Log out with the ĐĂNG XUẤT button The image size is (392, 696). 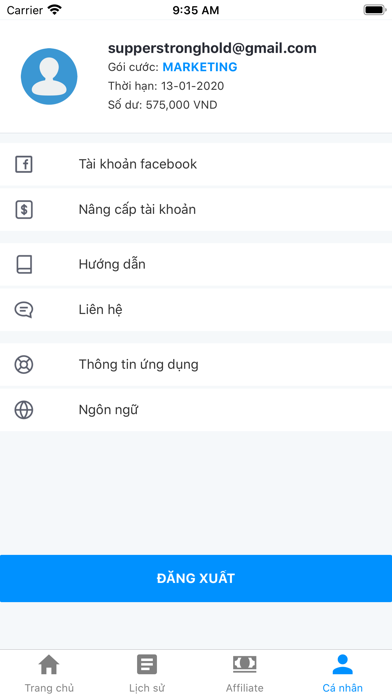pyautogui.click(x=196, y=578)
